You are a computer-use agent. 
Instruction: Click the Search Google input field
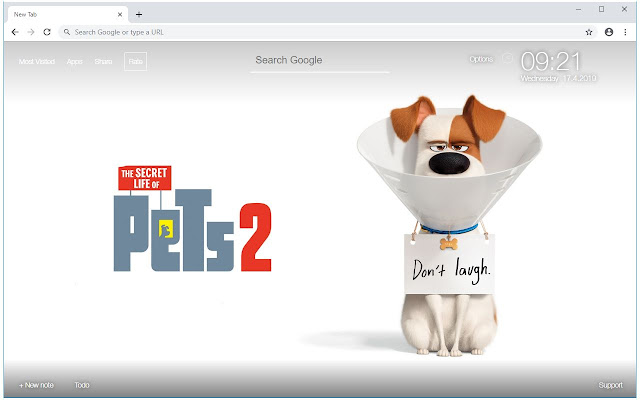coord(320,60)
